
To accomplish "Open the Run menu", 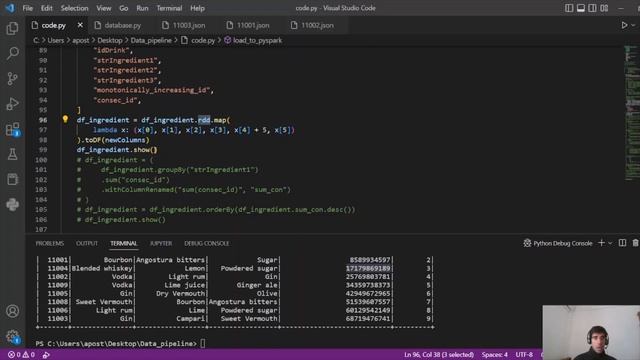I will pos(142,8).
